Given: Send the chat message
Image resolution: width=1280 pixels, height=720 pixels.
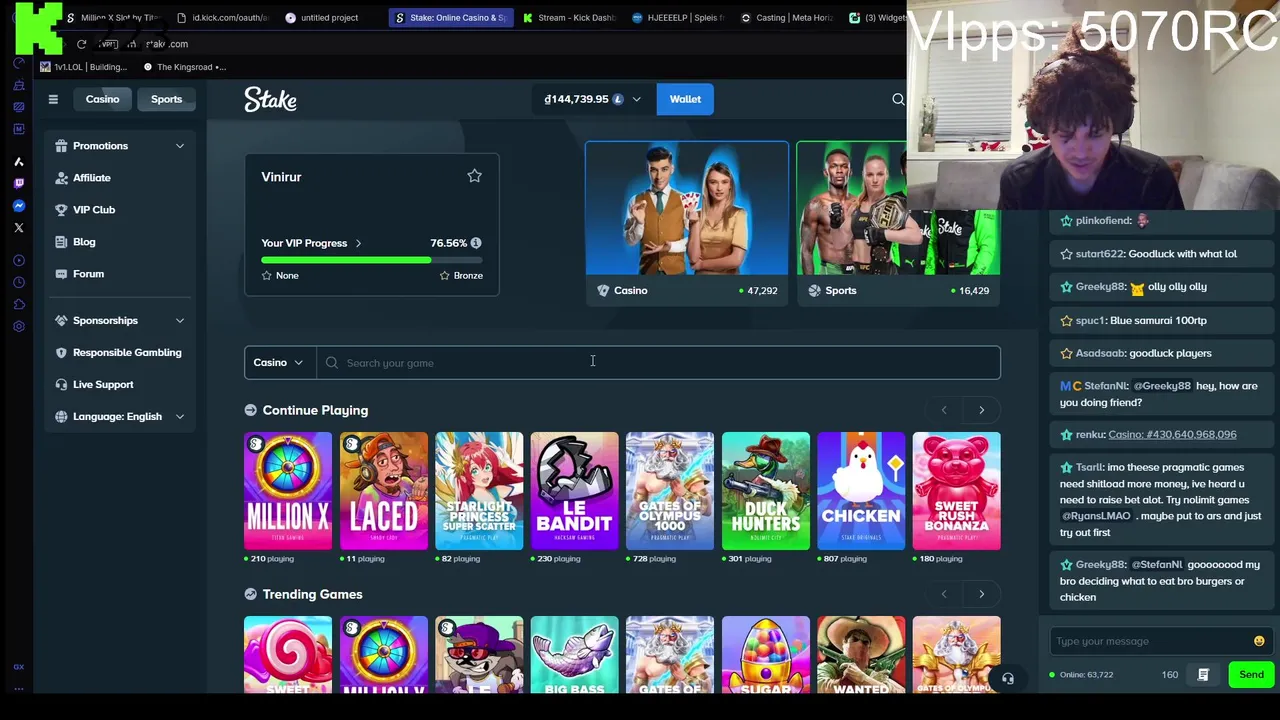Looking at the screenshot, I should pyautogui.click(x=1251, y=675).
